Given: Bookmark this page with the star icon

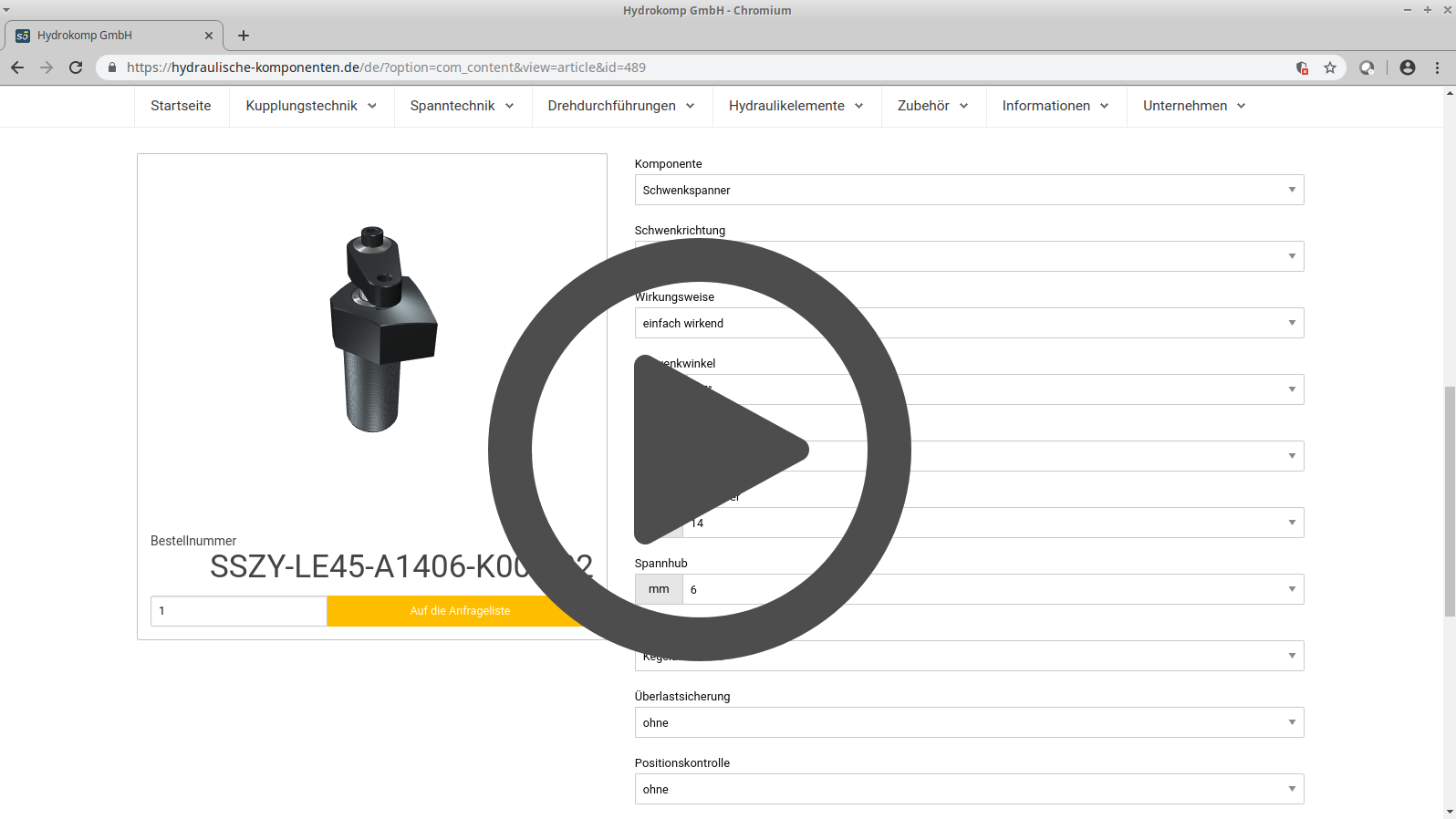Looking at the screenshot, I should point(1330,67).
